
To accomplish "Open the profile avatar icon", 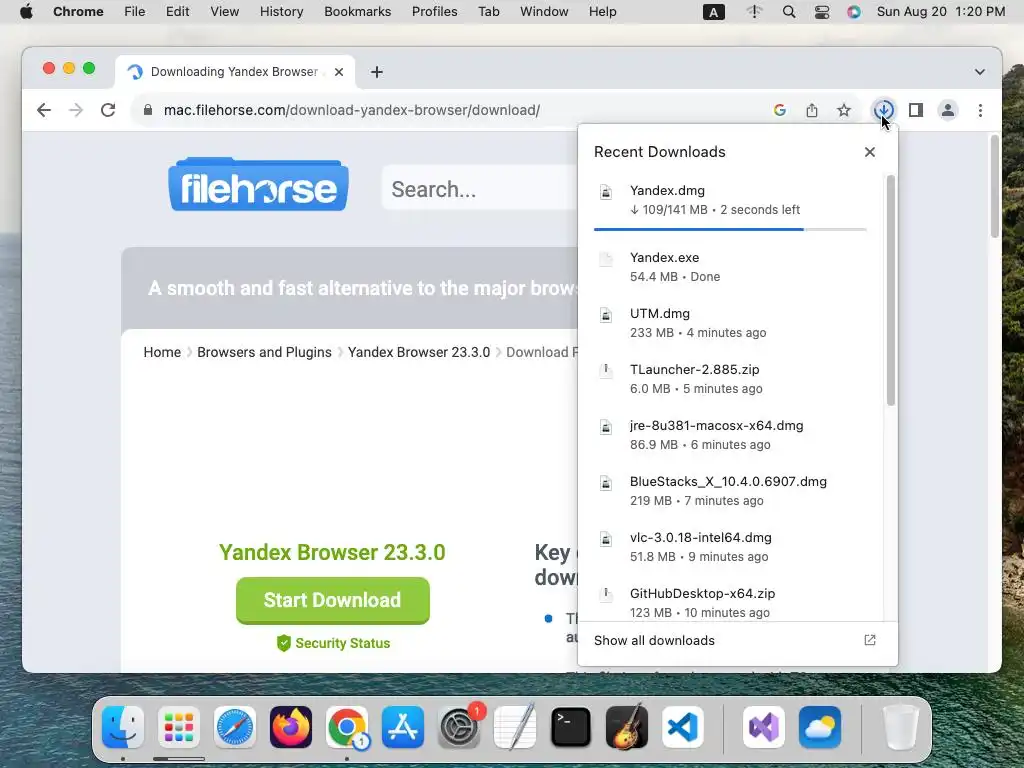I will point(948,110).
